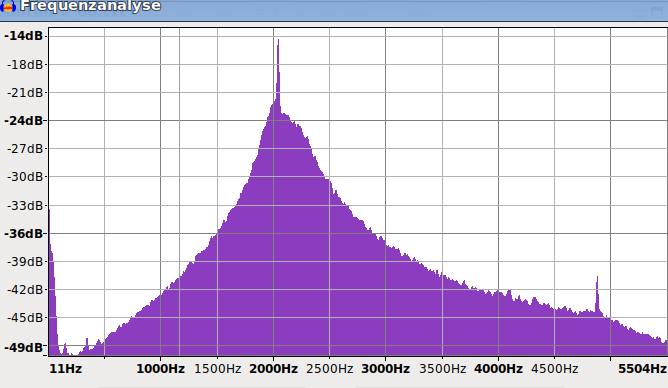
Task: Click the 3000Hz frequency axis label
Action: pyautogui.click(x=386, y=369)
